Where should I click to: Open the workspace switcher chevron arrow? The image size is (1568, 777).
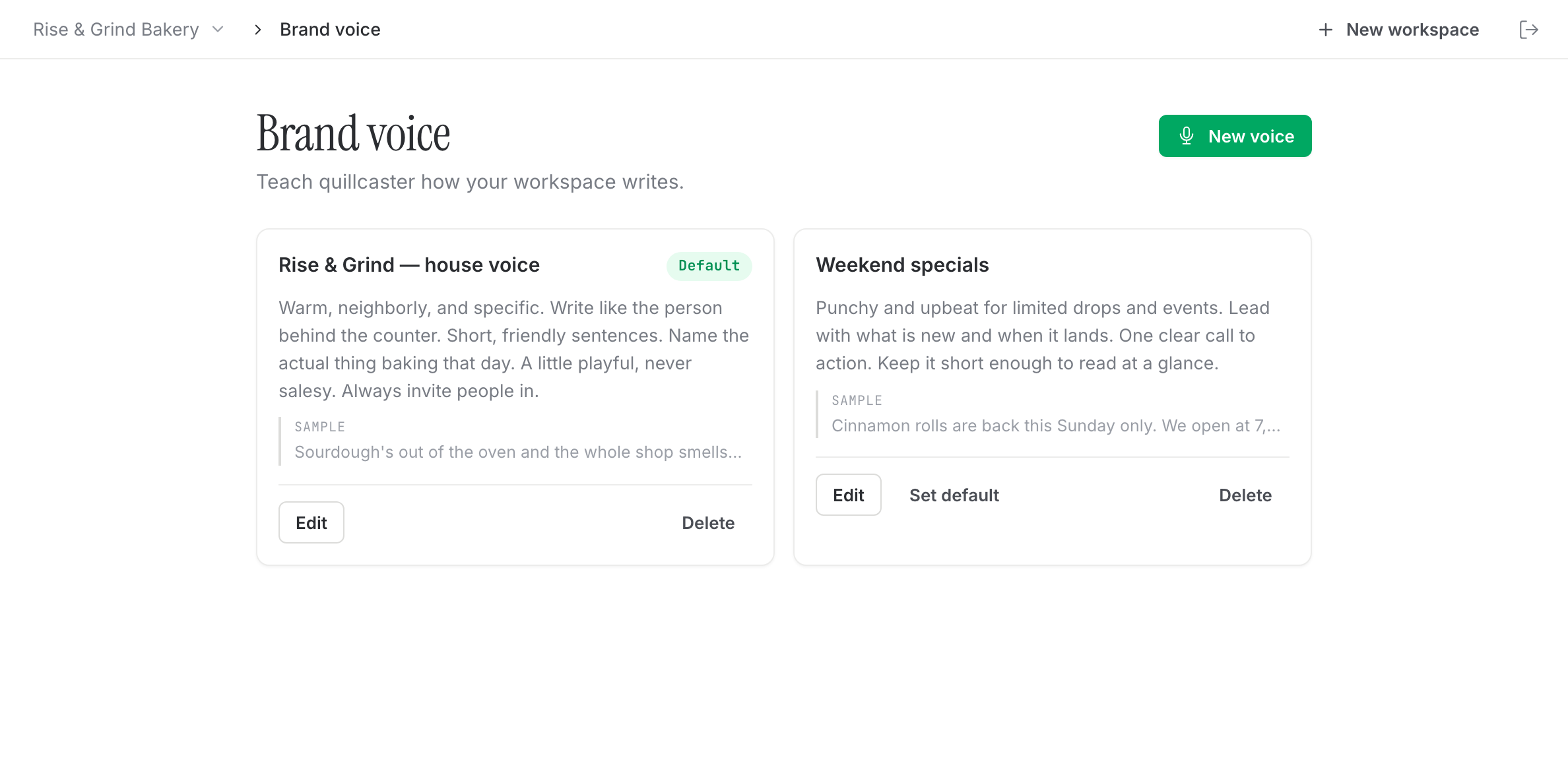218,30
